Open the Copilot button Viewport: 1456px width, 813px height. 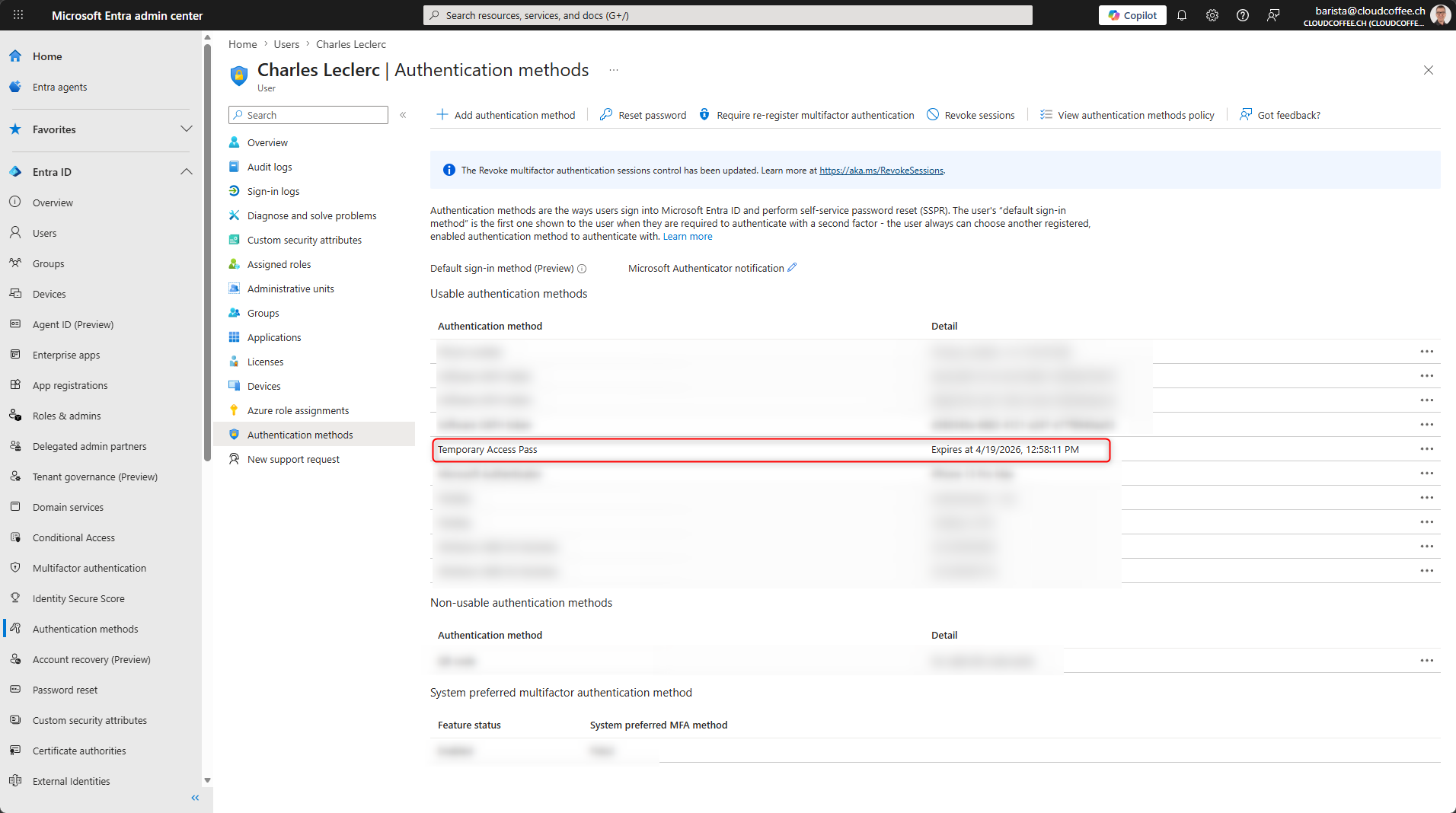point(1132,15)
